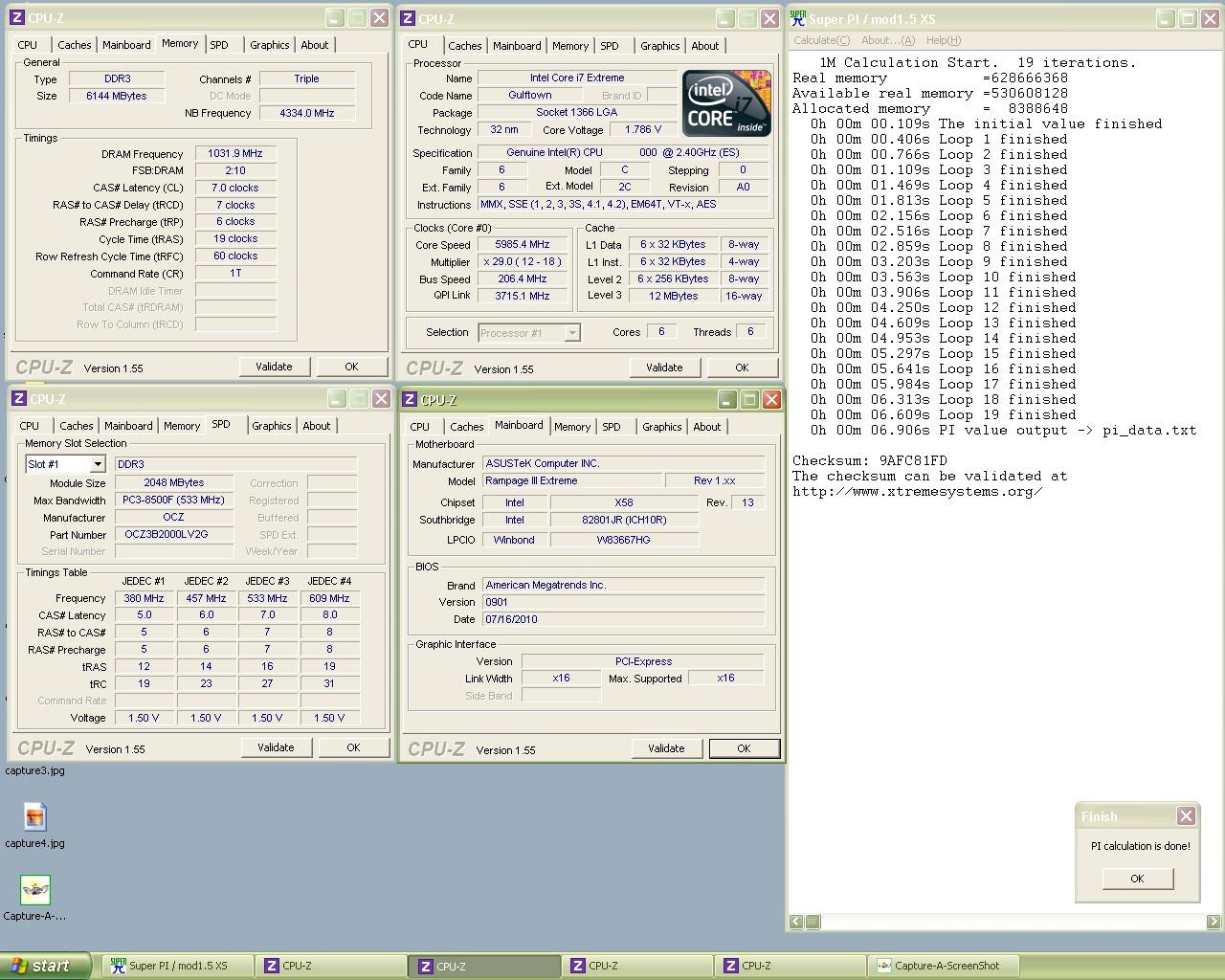Click Checksum: 9AFC81FD line in Super PI
This screenshot has height=980, width=1225.
click(x=870, y=461)
